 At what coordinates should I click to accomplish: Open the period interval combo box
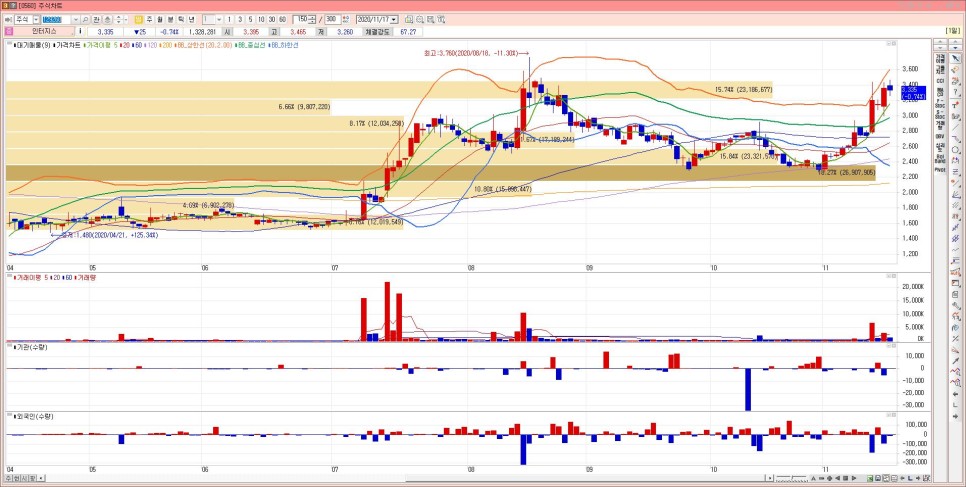(212, 19)
